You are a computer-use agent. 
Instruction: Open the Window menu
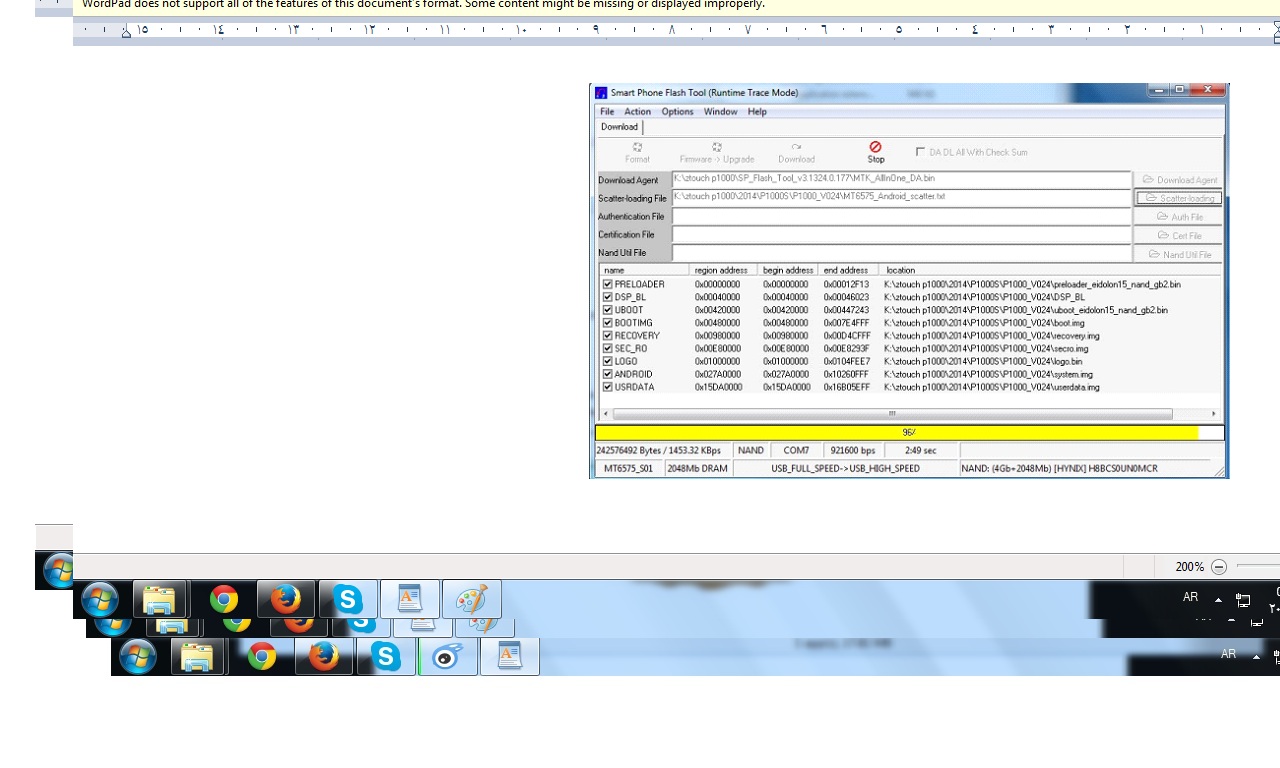pyautogui.click(x=720, y=112)
